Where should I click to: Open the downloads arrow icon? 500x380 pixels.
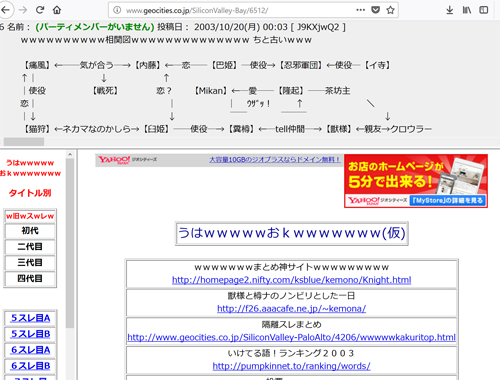tap(450, 10)
